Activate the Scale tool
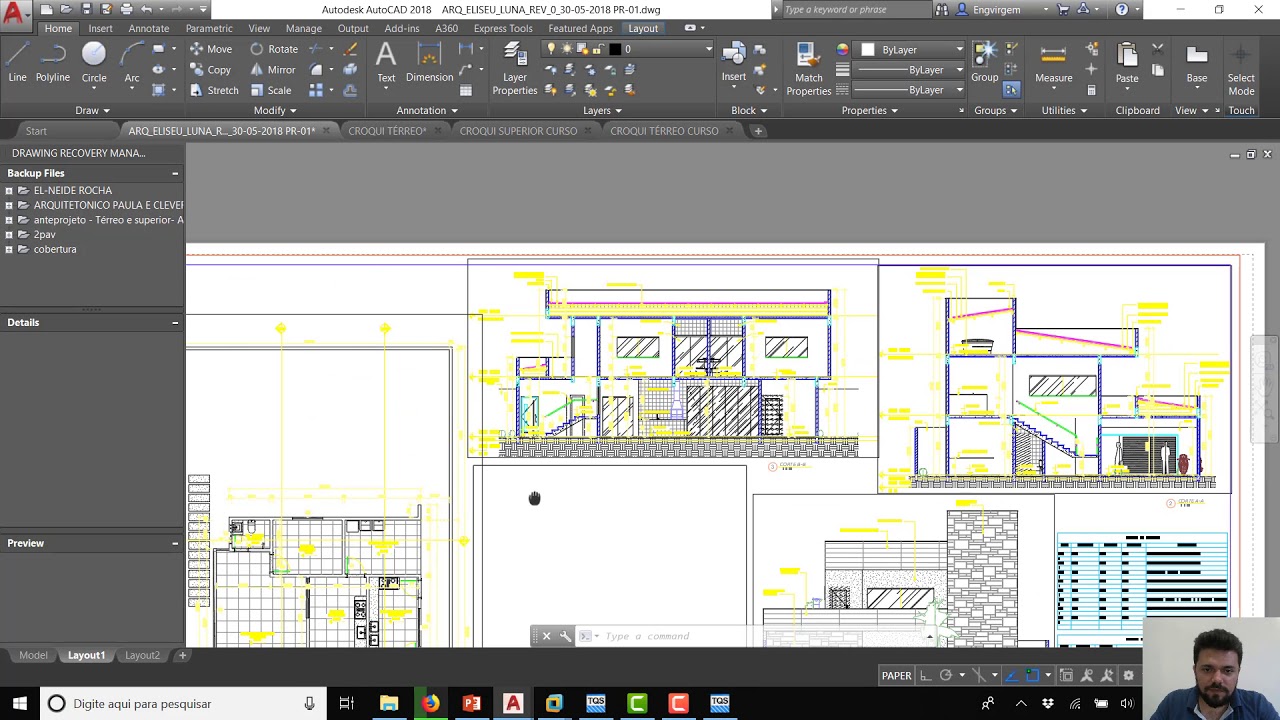The width and height of the screenshot is (1280, 720). 270,90
